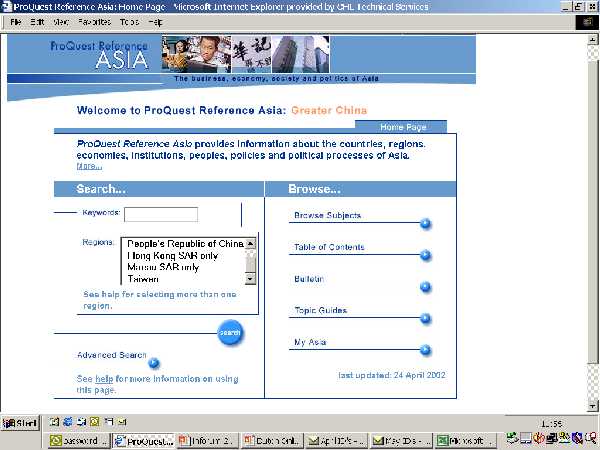Select People's Republic of China in Regions list

[x=185, y=243]
